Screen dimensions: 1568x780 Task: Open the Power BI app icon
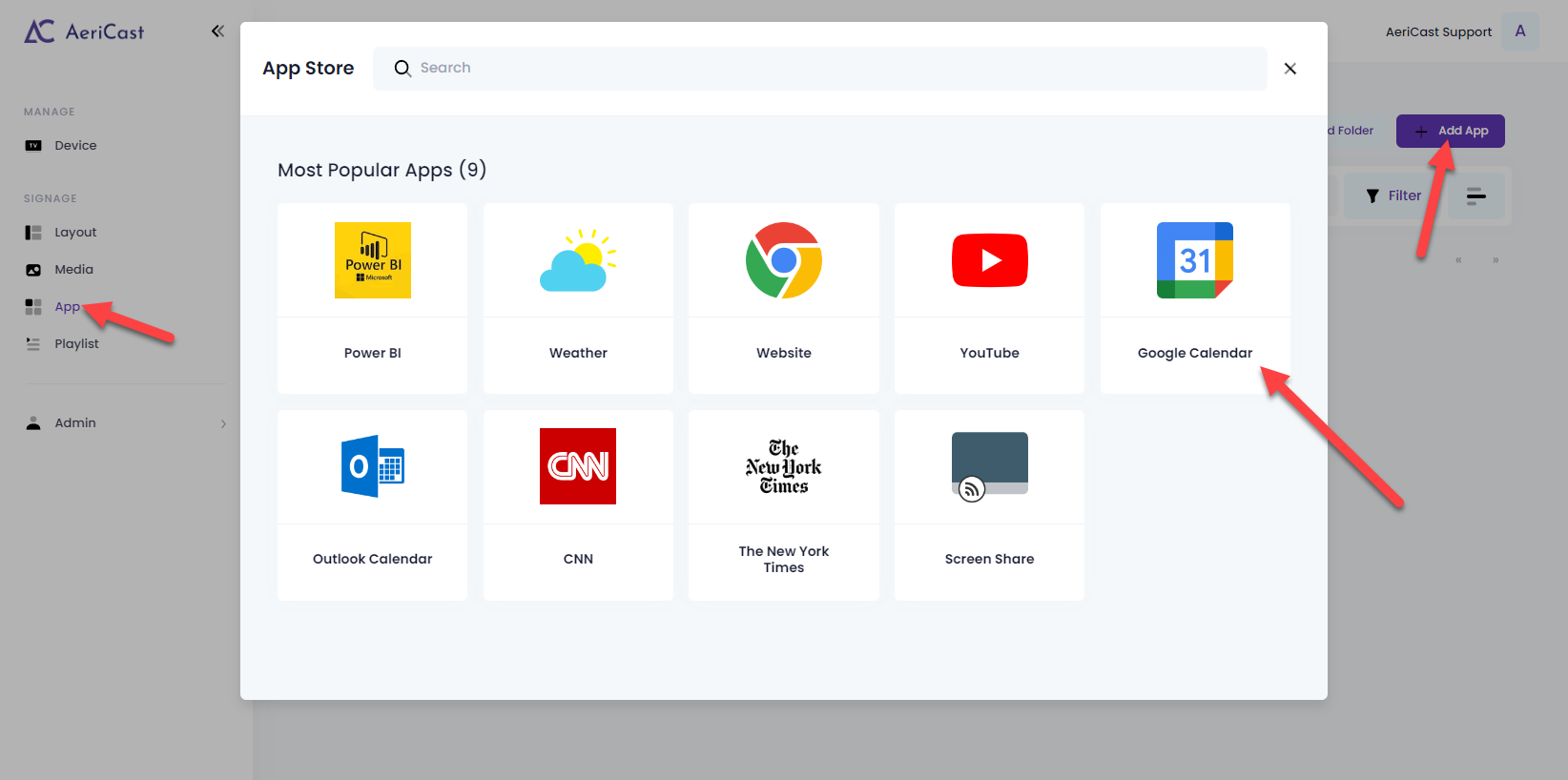point(373,260)
